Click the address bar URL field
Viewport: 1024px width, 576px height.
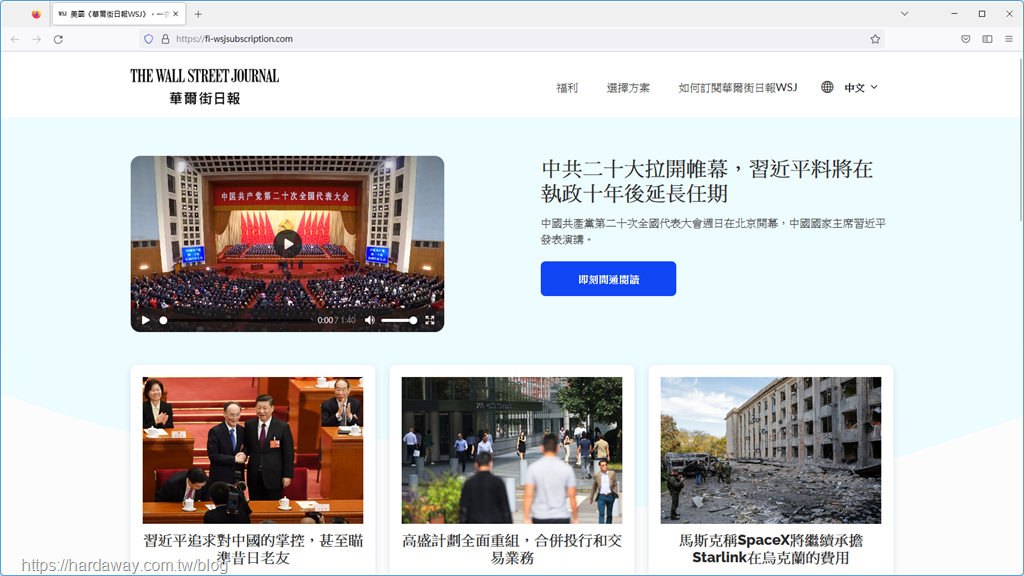click(513, 39)
